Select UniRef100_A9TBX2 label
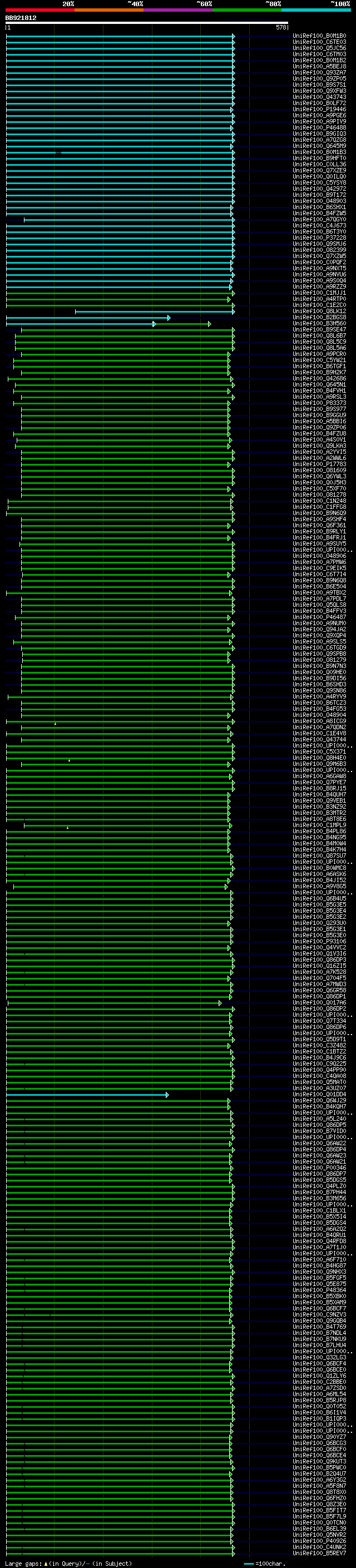 click(319, 593)
